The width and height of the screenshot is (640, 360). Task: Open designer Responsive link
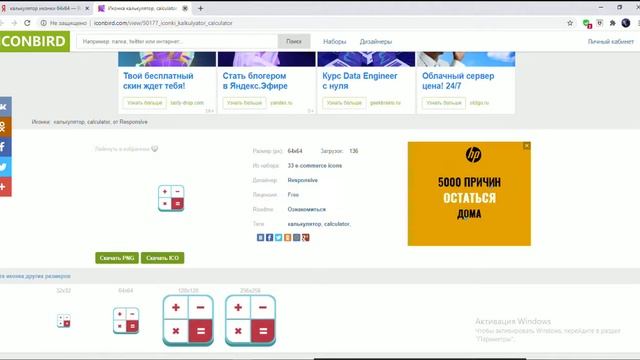tap(302, 180)
